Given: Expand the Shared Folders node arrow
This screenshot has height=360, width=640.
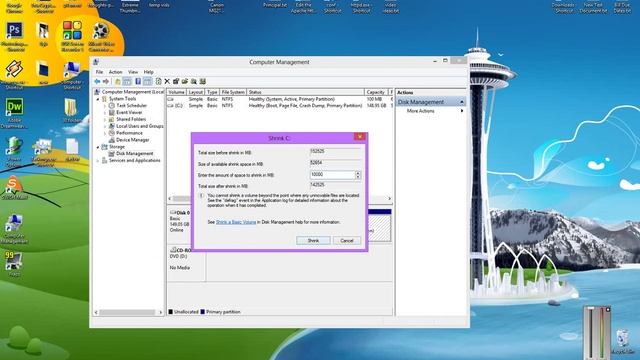Looking at the screenshot, I should [105, 120].
